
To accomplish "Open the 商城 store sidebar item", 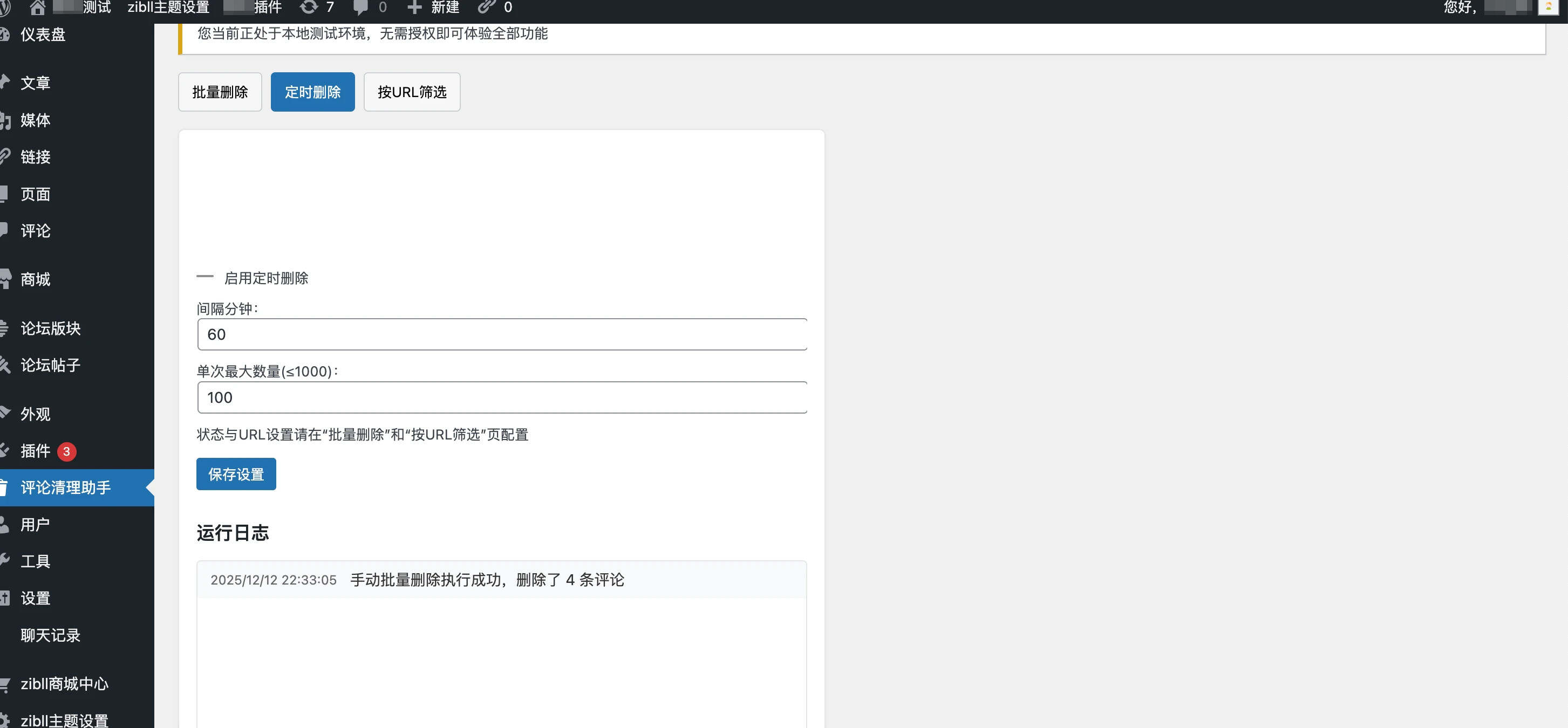I will point(35,279).
